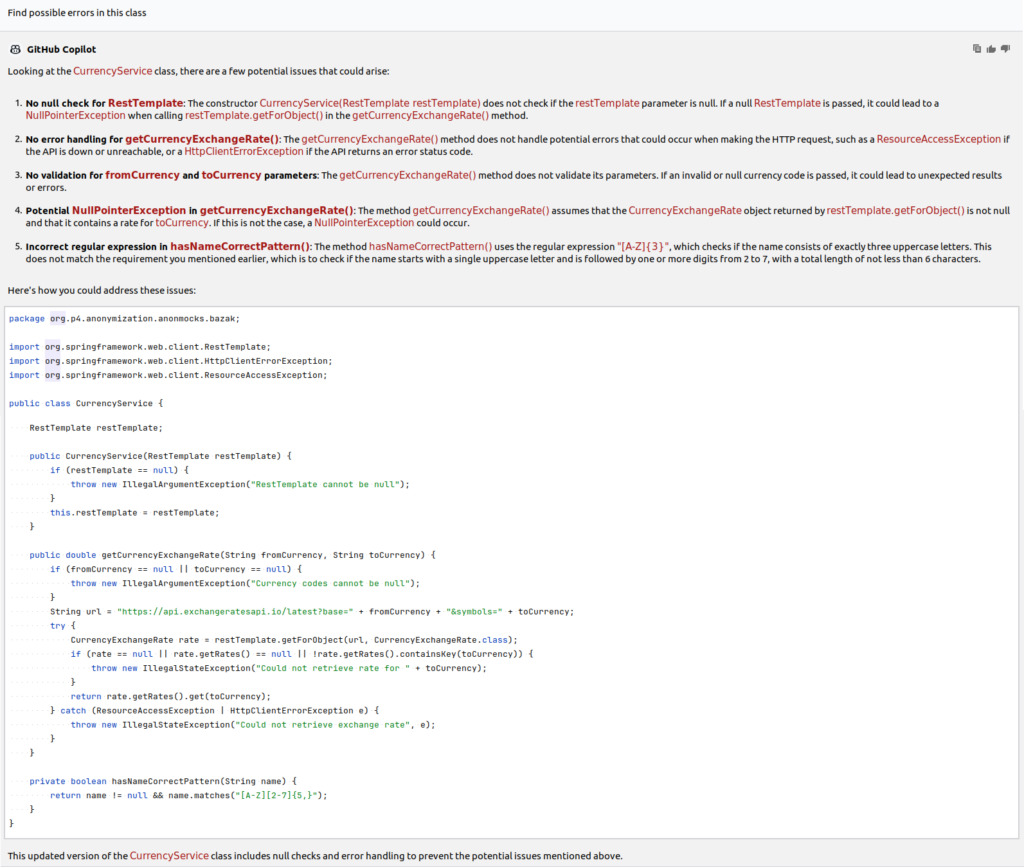Give the Copilot answer a thumbs up

point(991,49)
